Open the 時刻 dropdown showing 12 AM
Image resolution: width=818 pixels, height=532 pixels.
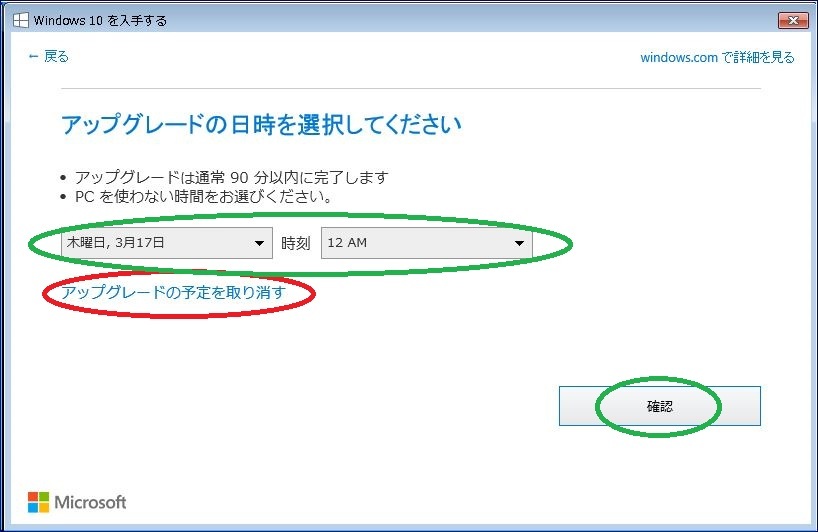pyautogui.click(x=427, y=243)
